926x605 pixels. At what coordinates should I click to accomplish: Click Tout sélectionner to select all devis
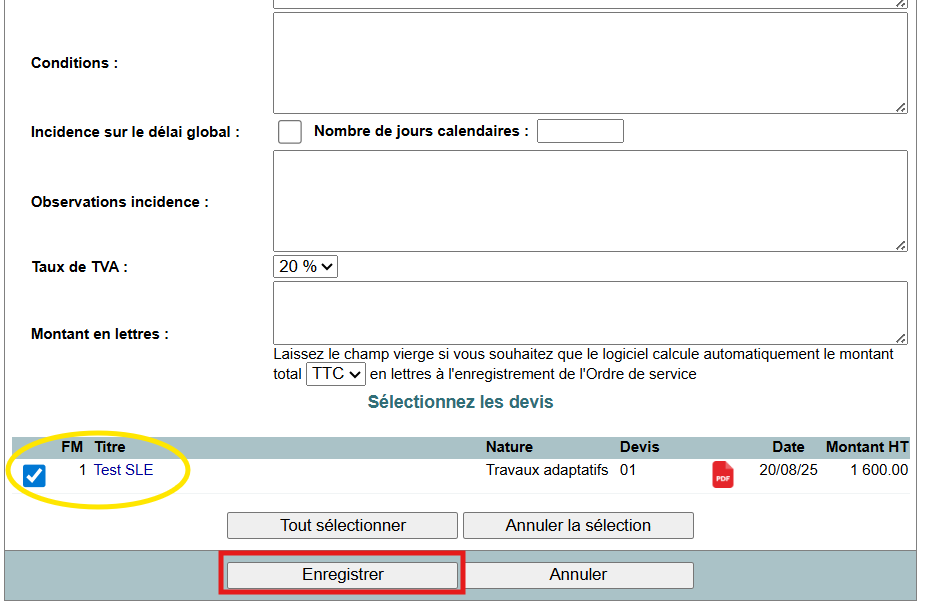pyautogui.click(x=342, y=525)
